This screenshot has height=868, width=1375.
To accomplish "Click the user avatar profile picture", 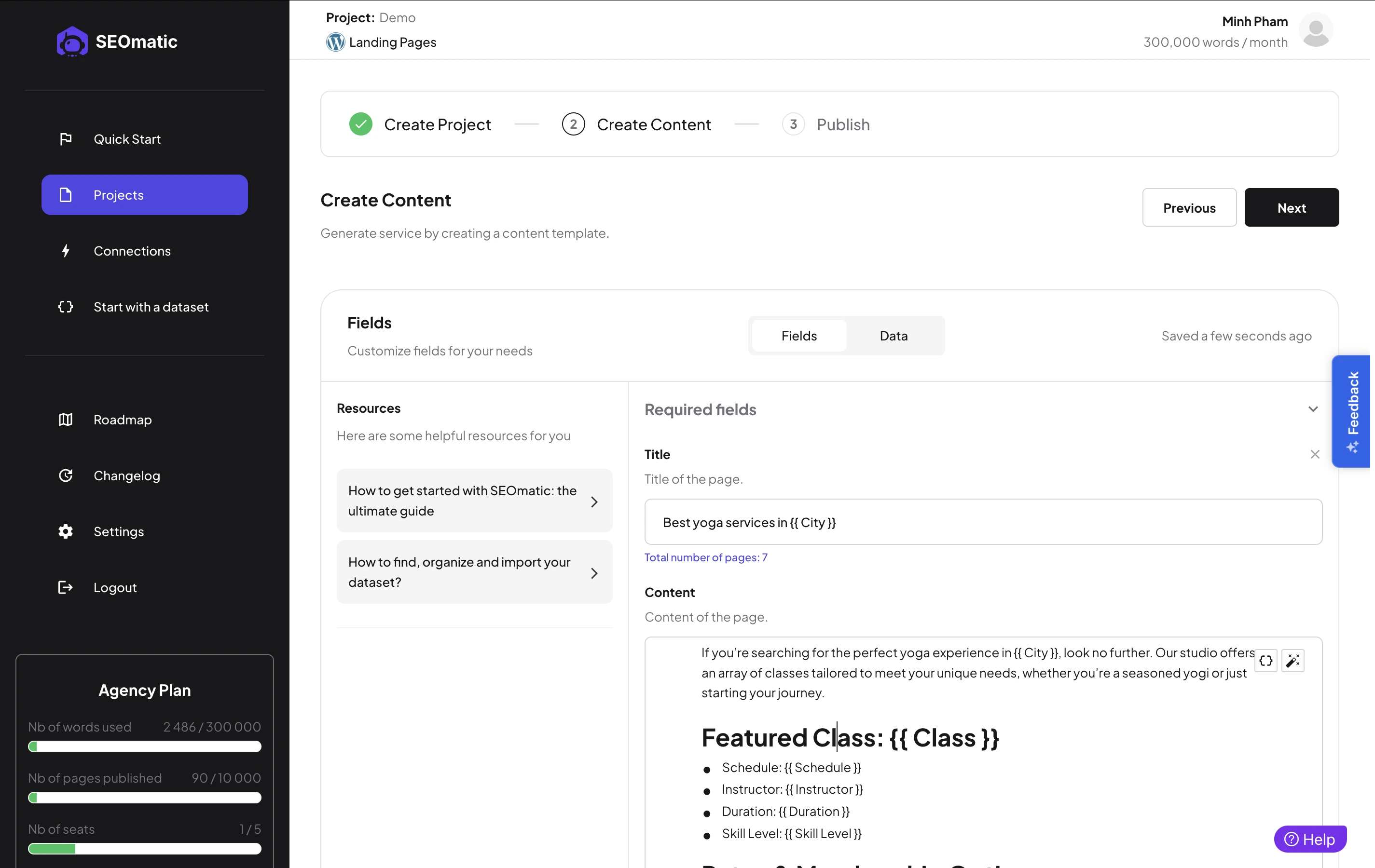I will pyautogui.click(x=1316, y=30).
